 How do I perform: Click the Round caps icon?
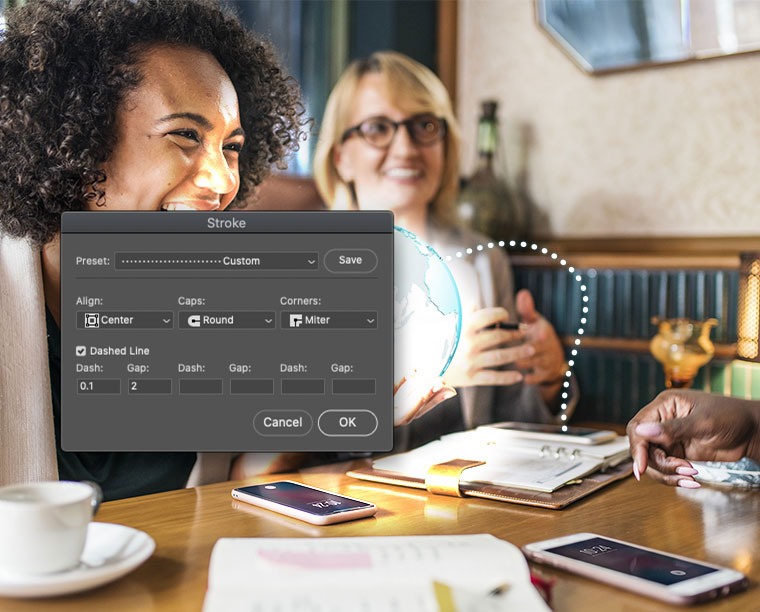(194, 321)
